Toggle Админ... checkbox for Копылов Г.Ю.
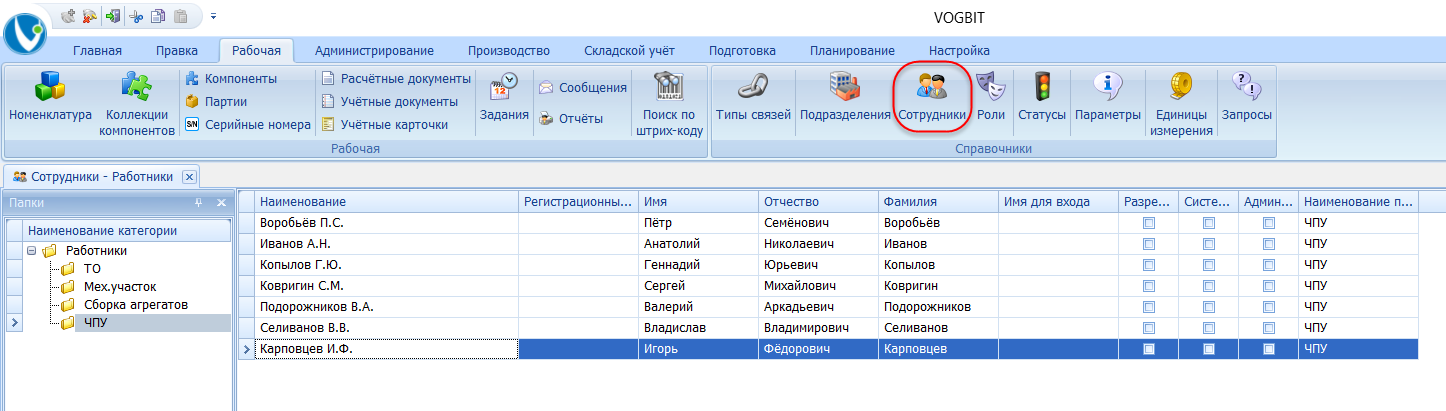This screenshot has width=1446, height=411. (x=1269, y=264)
